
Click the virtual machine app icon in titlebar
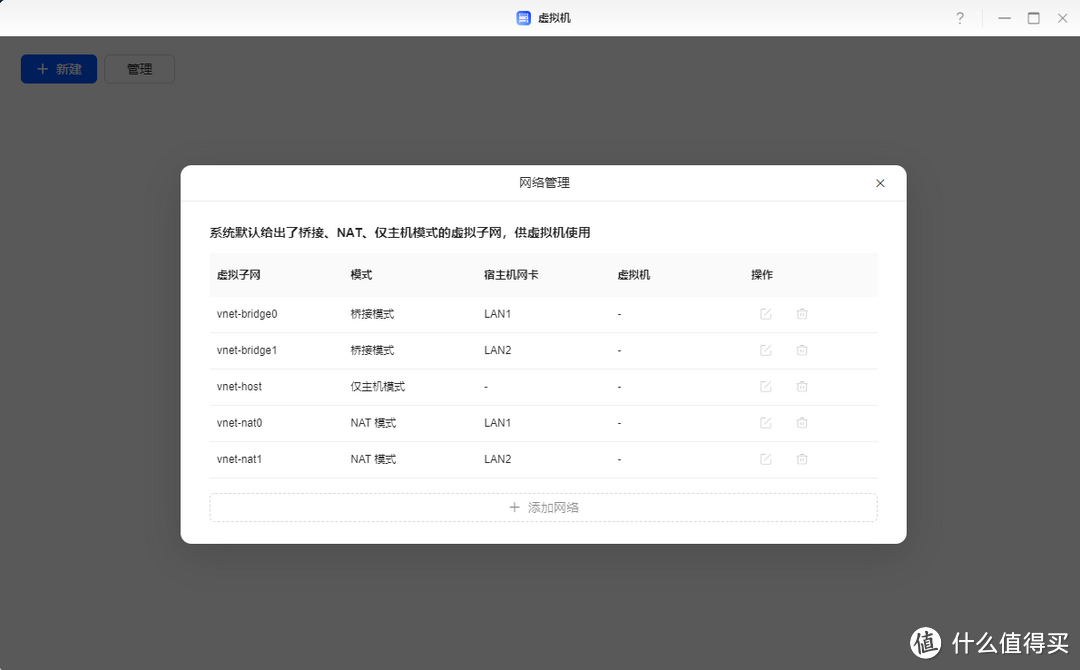[x=522, y=17]
